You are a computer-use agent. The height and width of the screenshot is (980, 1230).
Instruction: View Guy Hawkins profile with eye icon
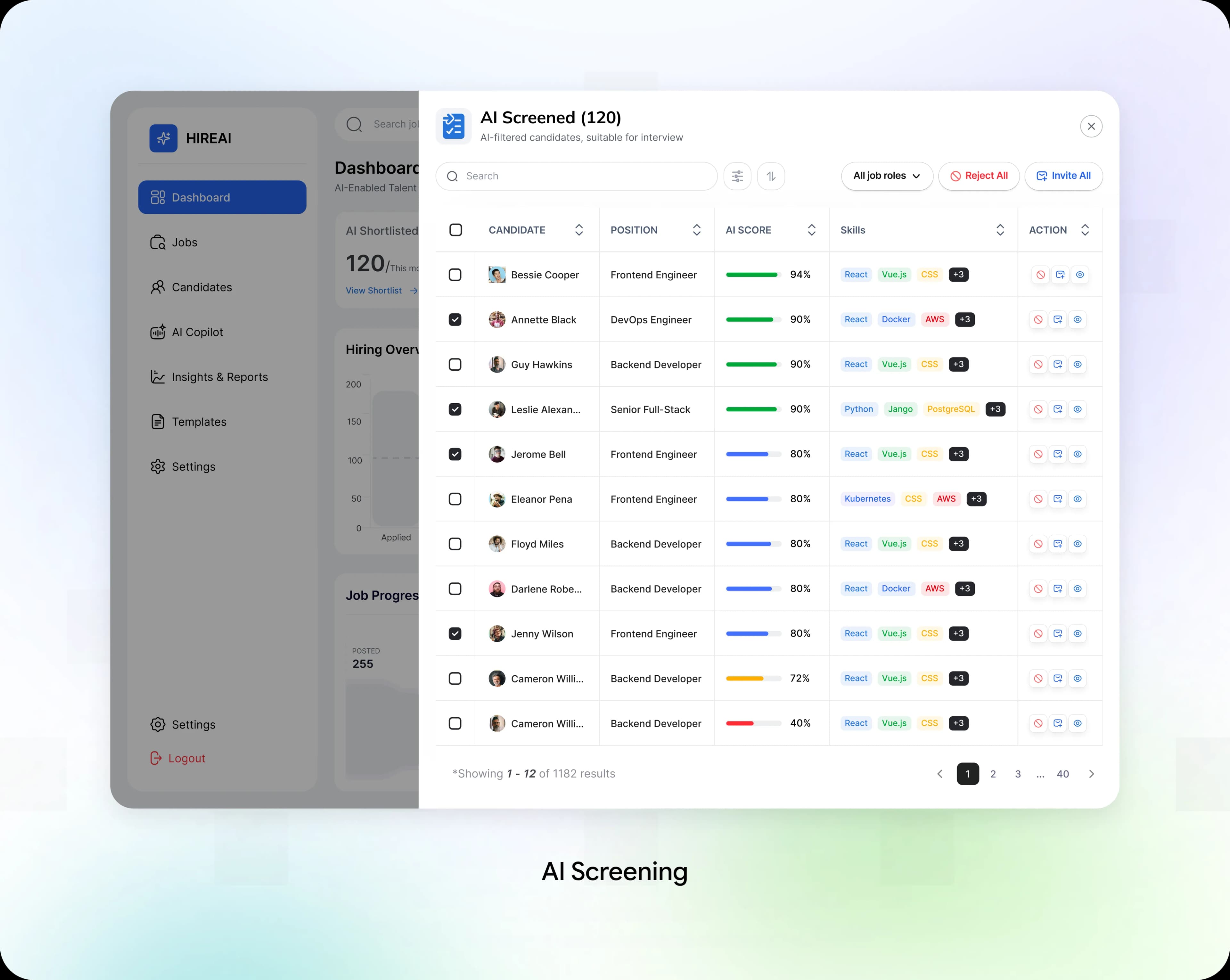[1078, 365]
